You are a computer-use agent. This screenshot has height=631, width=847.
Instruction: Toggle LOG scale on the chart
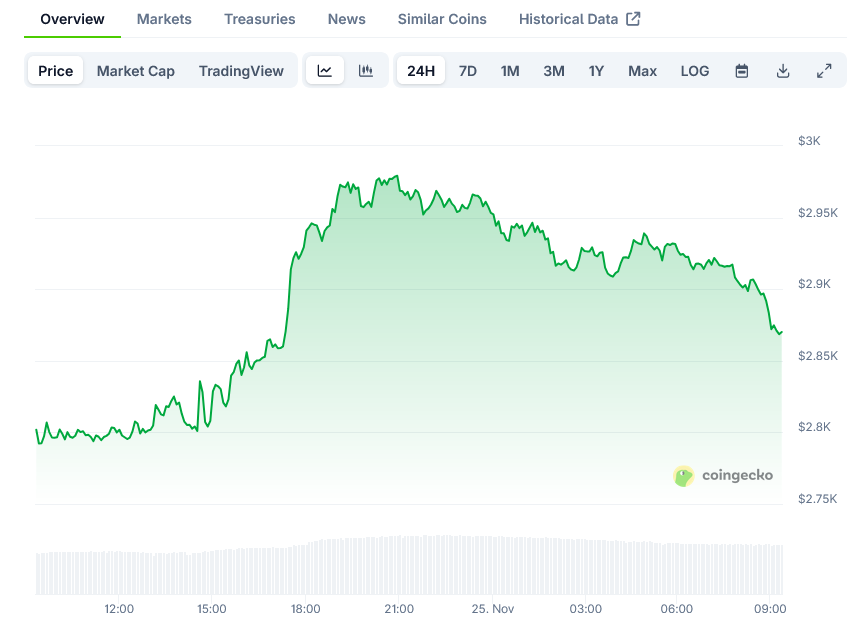click(x=694, y=71)
